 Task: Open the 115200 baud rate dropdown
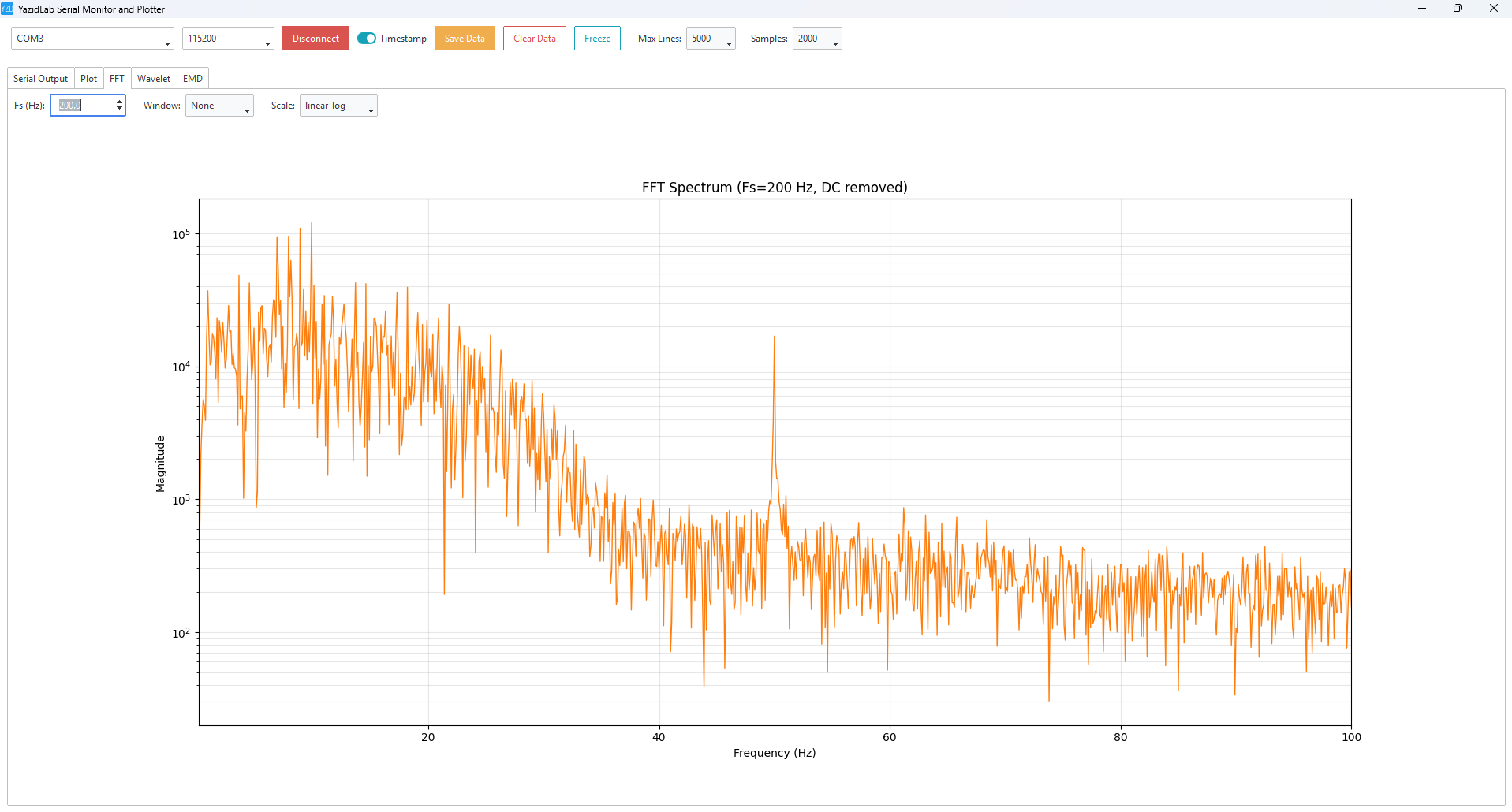(x=228, y=39)
